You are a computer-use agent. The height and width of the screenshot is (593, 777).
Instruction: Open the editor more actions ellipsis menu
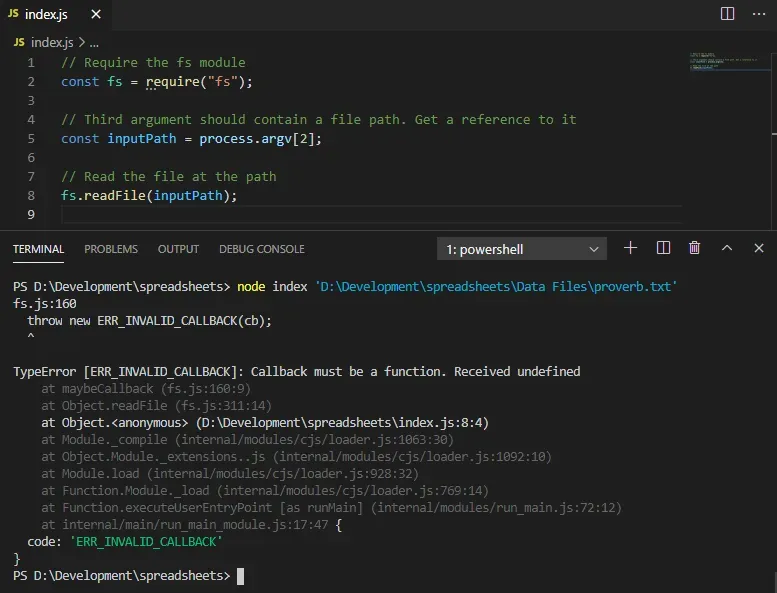tap(758, 14)
